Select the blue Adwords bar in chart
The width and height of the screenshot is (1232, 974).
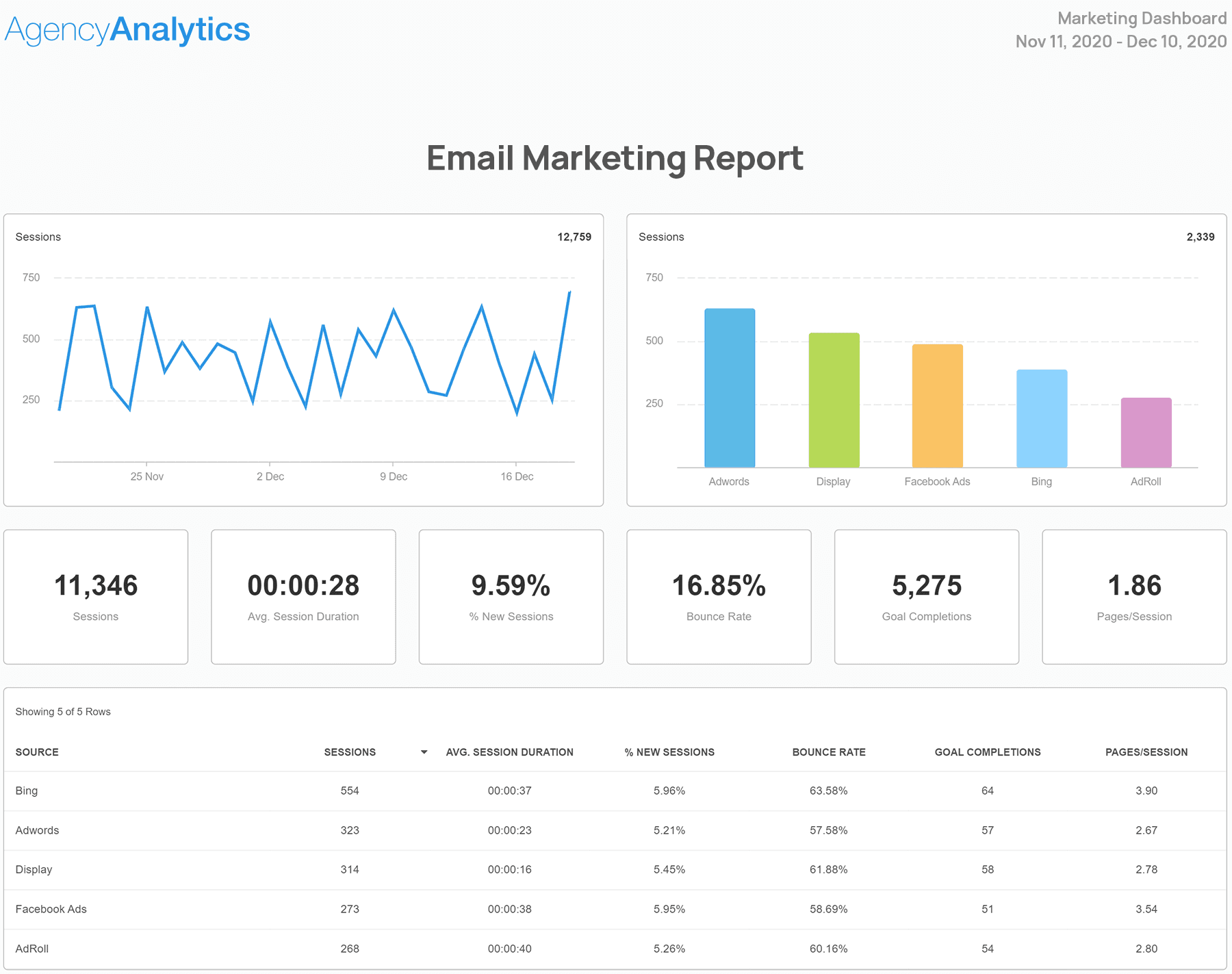pos(730,388)
